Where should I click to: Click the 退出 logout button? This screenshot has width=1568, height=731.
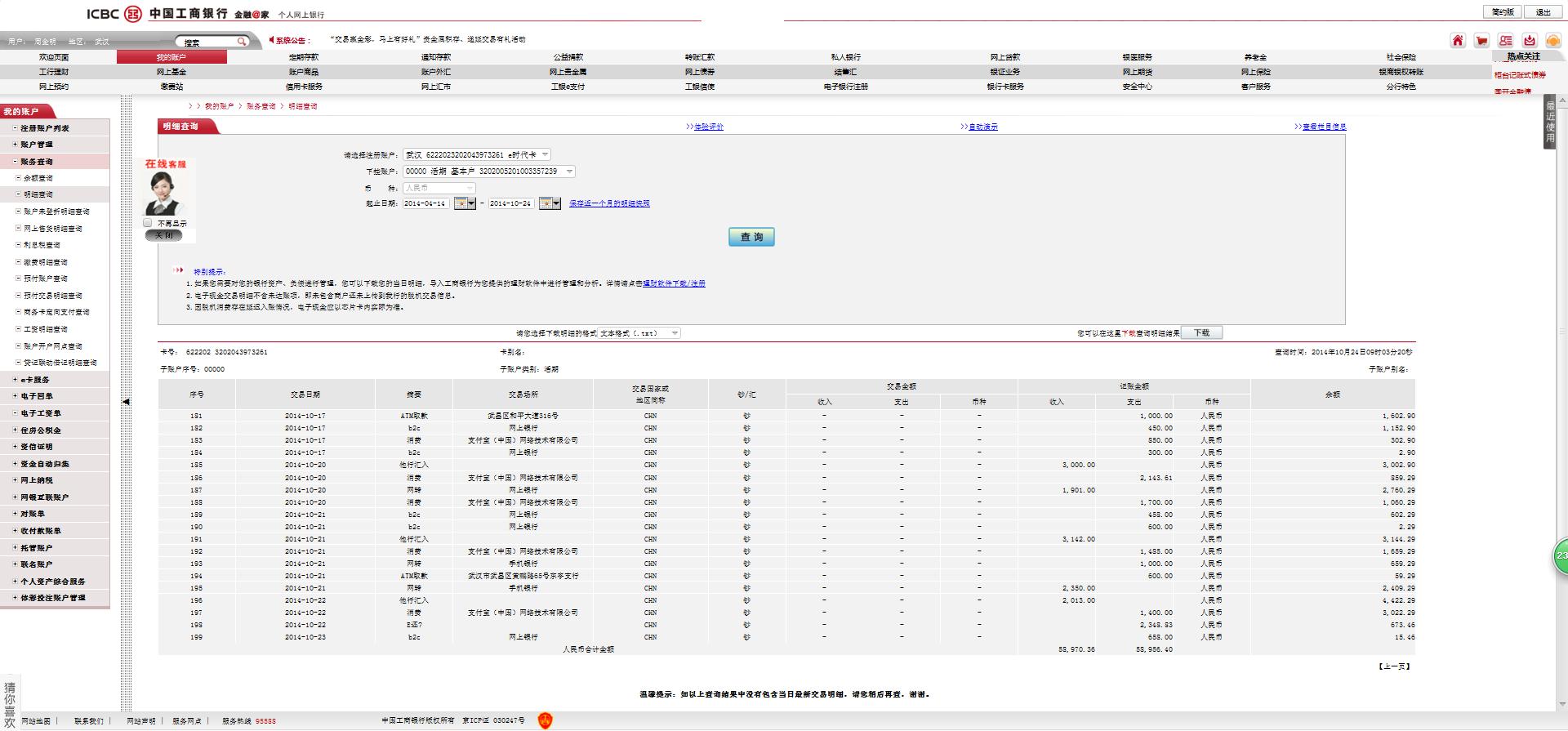1543,12
